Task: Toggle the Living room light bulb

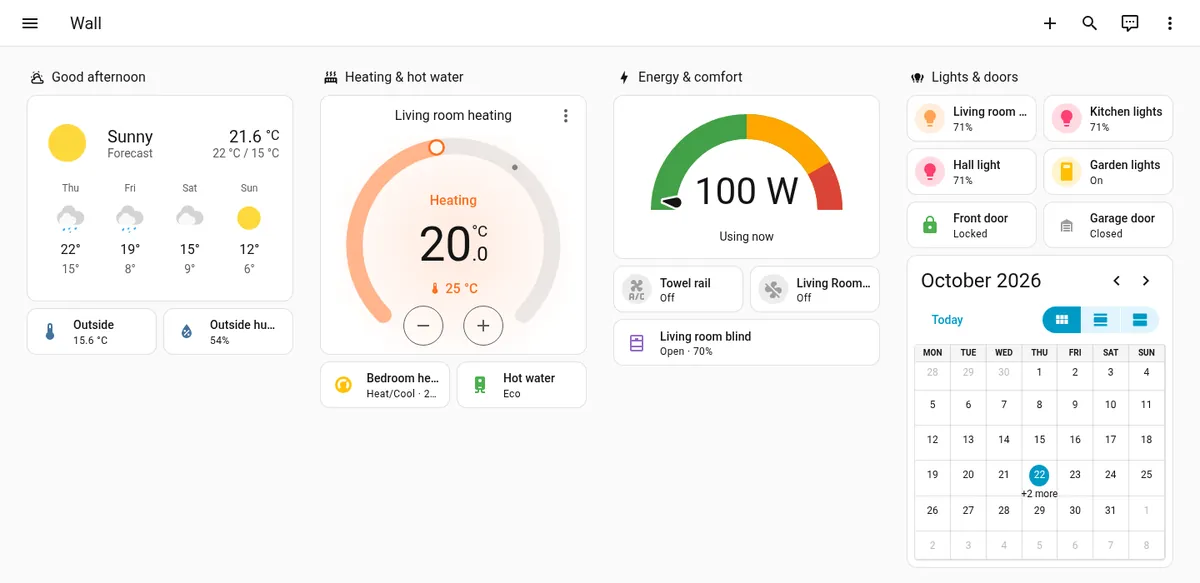Action: 930,119
